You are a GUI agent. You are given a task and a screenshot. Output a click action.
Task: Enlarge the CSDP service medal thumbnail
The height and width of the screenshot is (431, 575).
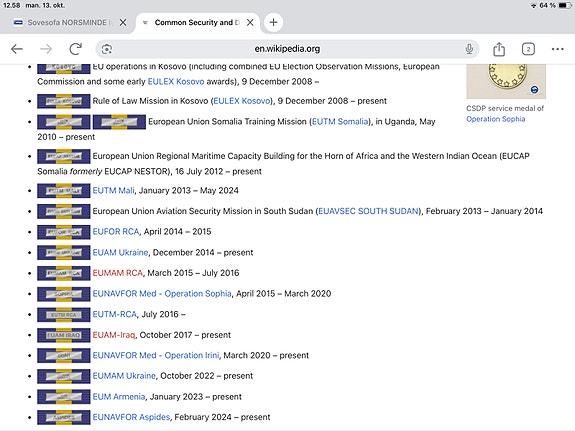pos(506,81)
